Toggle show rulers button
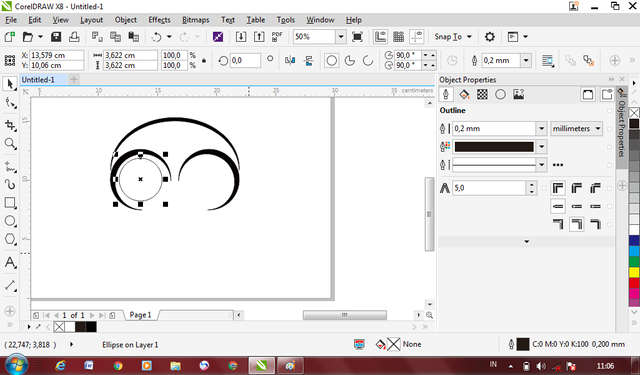 point(380,37)
